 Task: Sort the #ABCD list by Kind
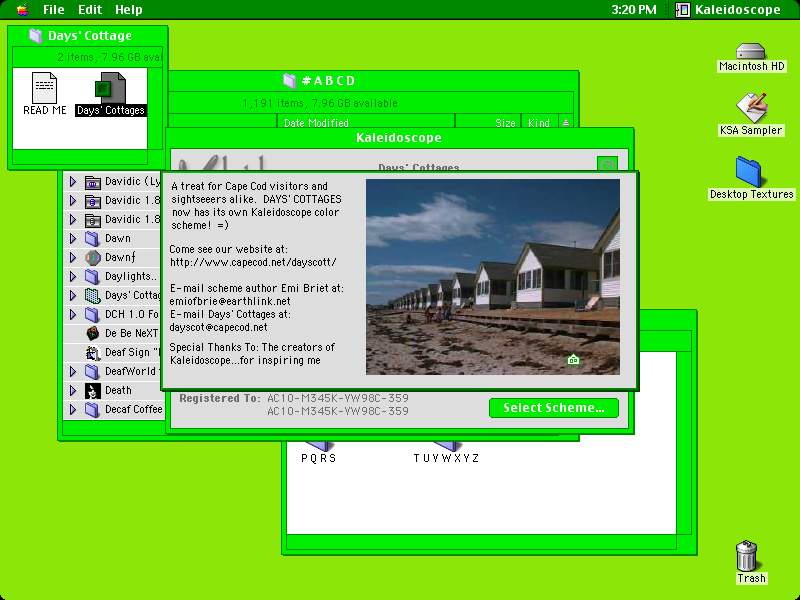539,123
